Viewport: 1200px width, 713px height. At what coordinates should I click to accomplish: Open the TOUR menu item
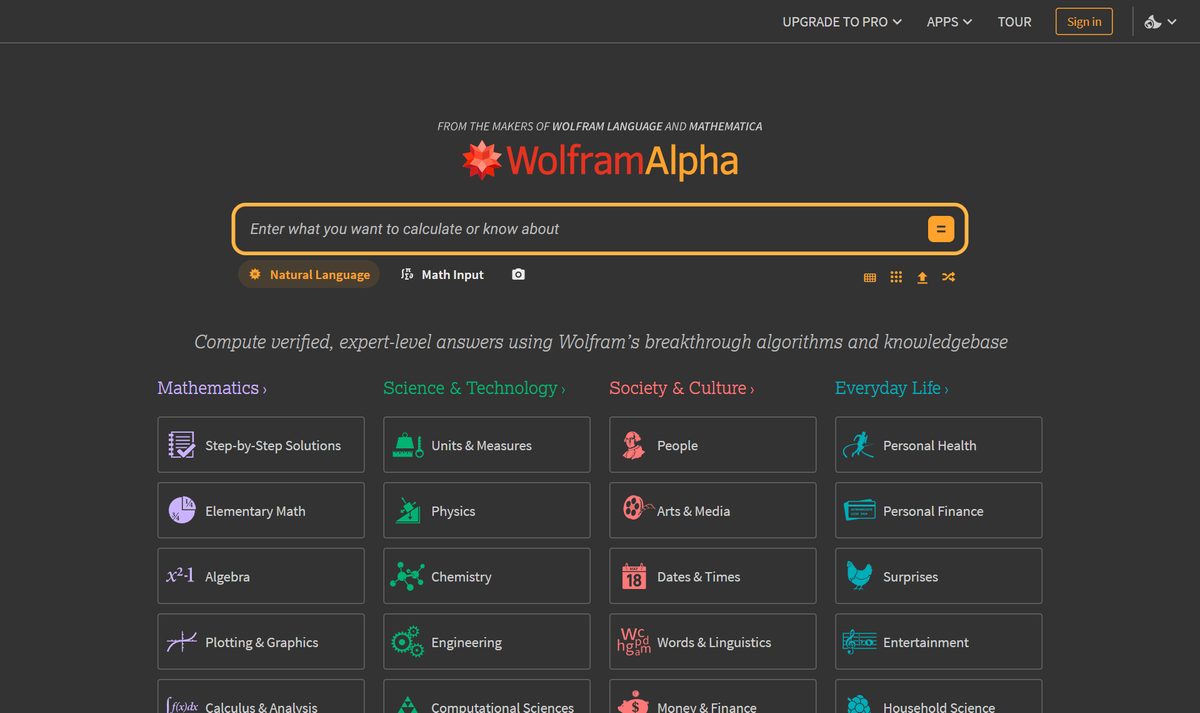point(1014,21)
